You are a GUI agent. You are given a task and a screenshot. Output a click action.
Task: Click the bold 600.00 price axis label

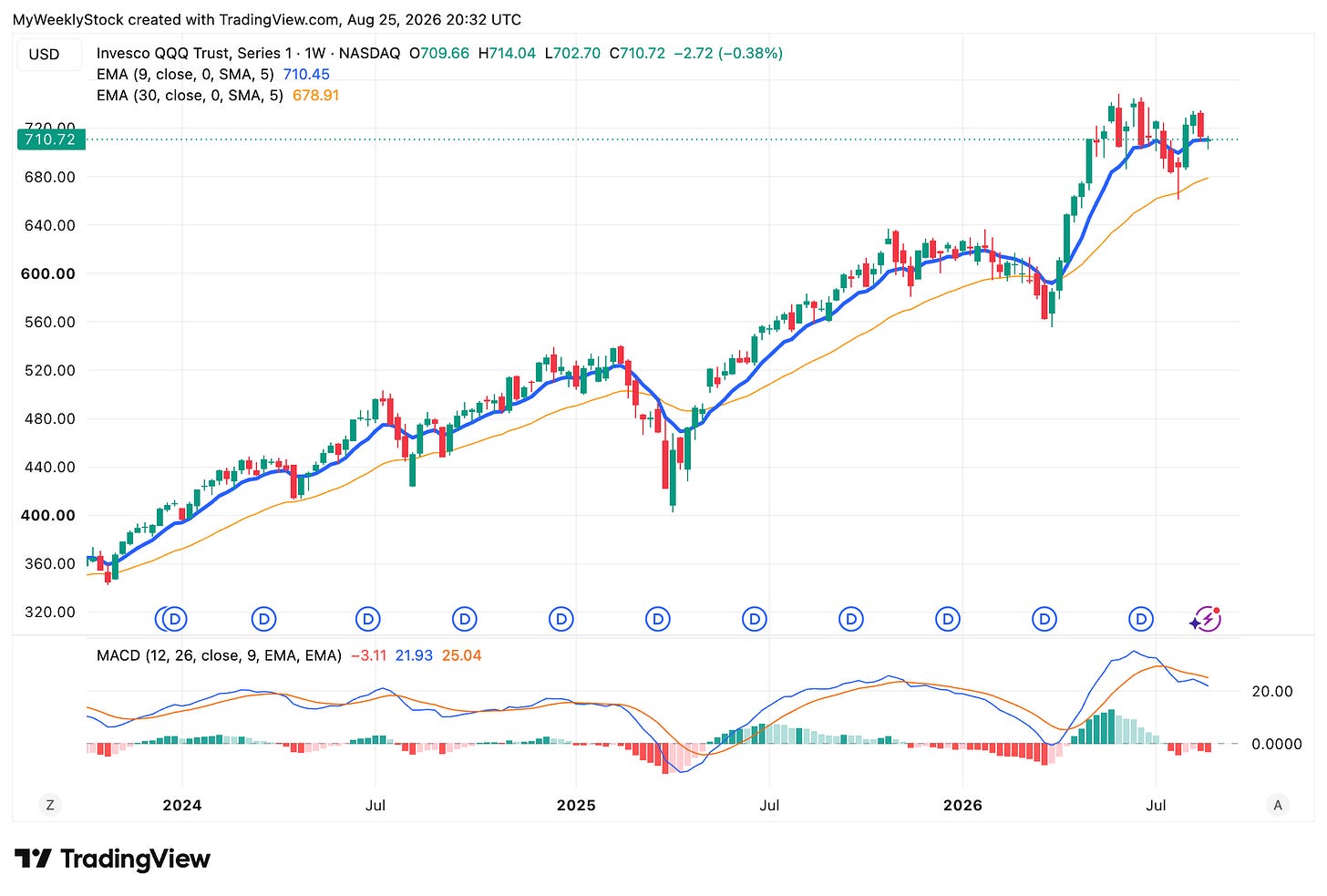(48, 273)
